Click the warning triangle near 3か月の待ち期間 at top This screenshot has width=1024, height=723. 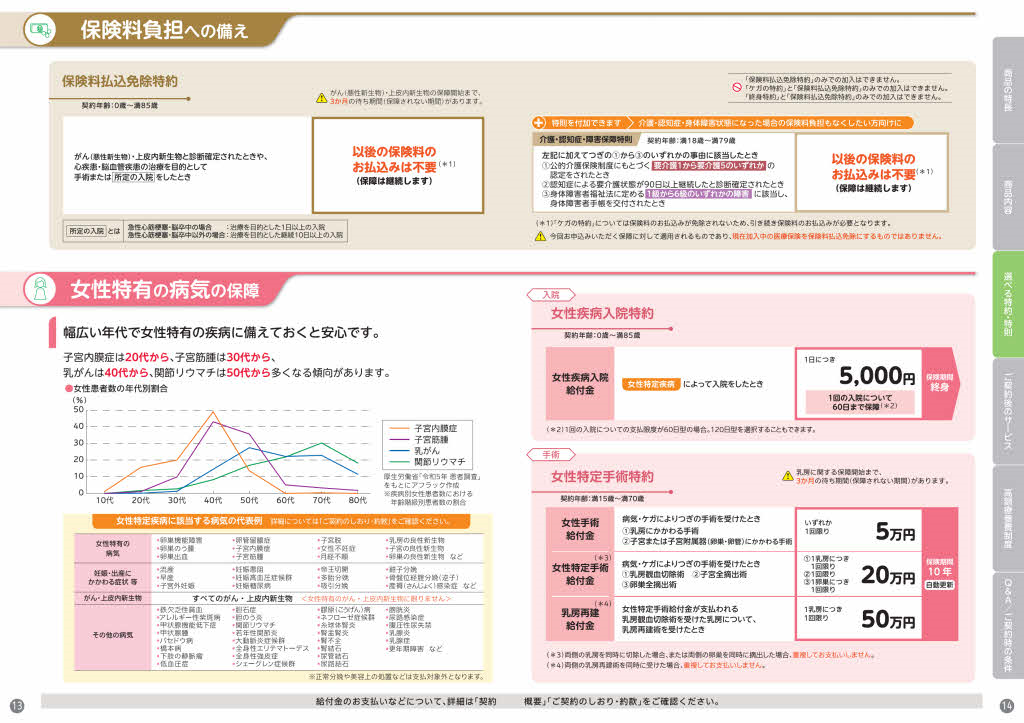click(322, 97)
